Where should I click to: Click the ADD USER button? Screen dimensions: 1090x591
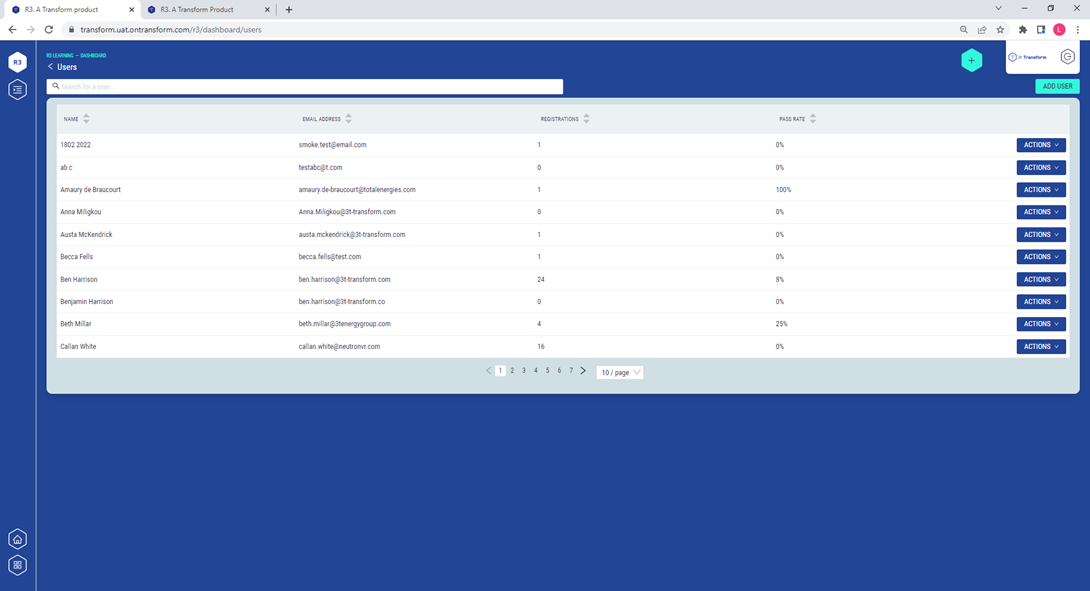pyautogui.click(x=1057, y=87)
